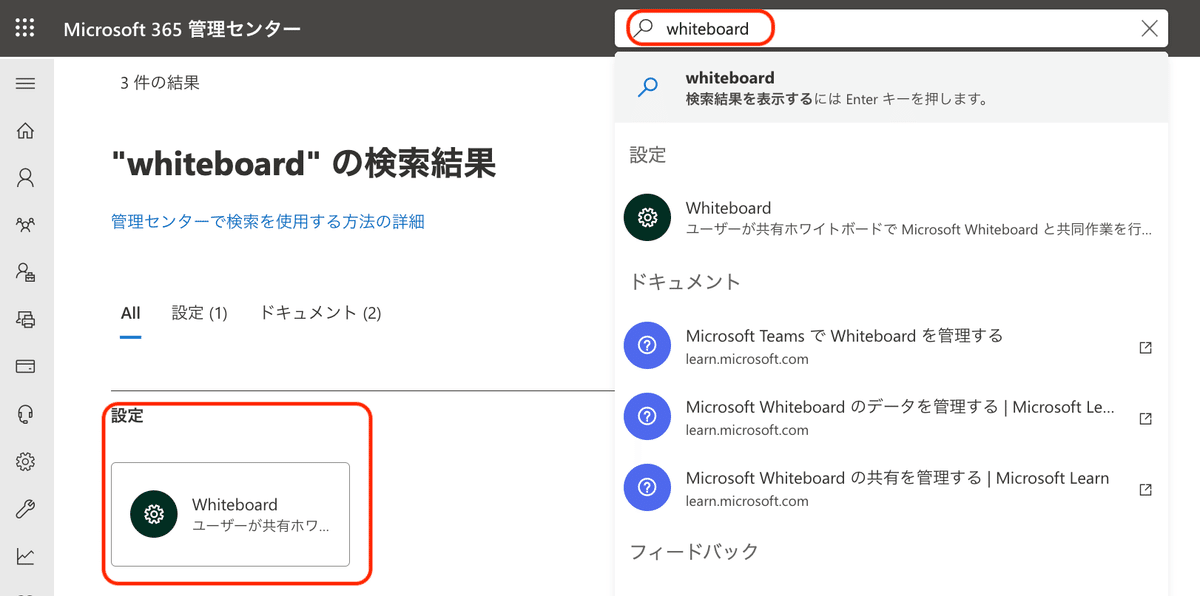Clear the search box with X

[1150, 29]
